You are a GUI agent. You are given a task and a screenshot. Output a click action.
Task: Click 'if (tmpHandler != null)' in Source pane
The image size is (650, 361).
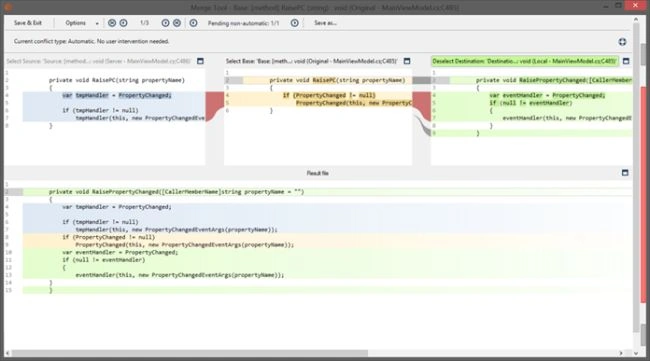100,110
